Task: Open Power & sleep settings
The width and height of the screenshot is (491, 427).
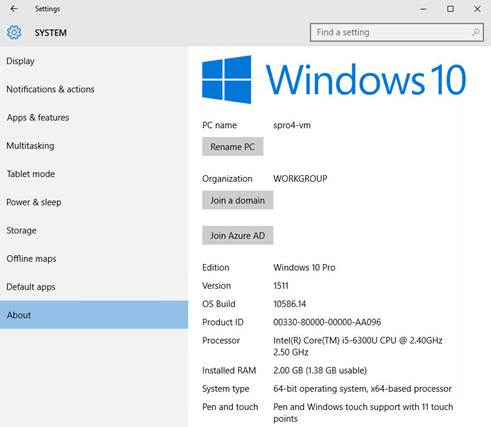Action: [94, 202]
